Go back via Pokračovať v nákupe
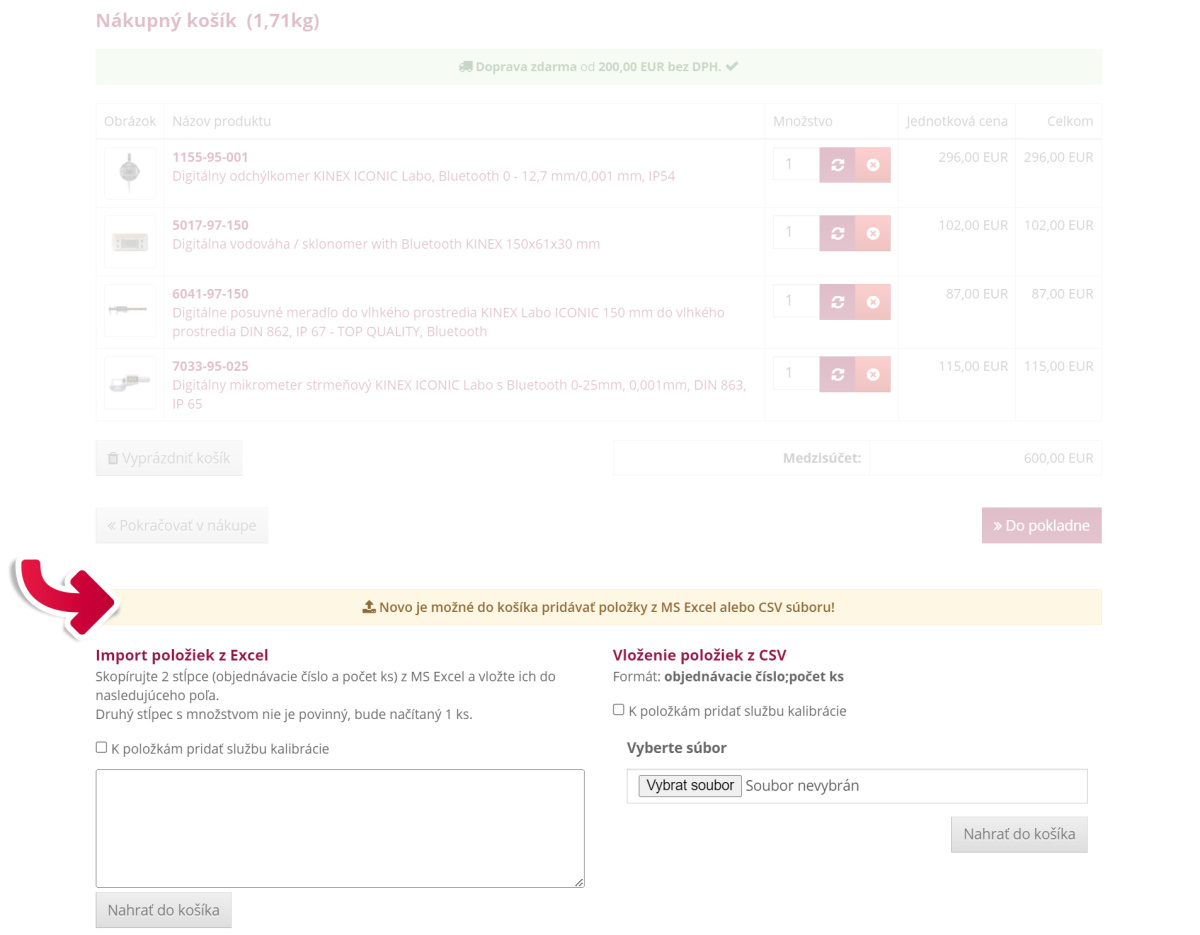 (182, 525)
